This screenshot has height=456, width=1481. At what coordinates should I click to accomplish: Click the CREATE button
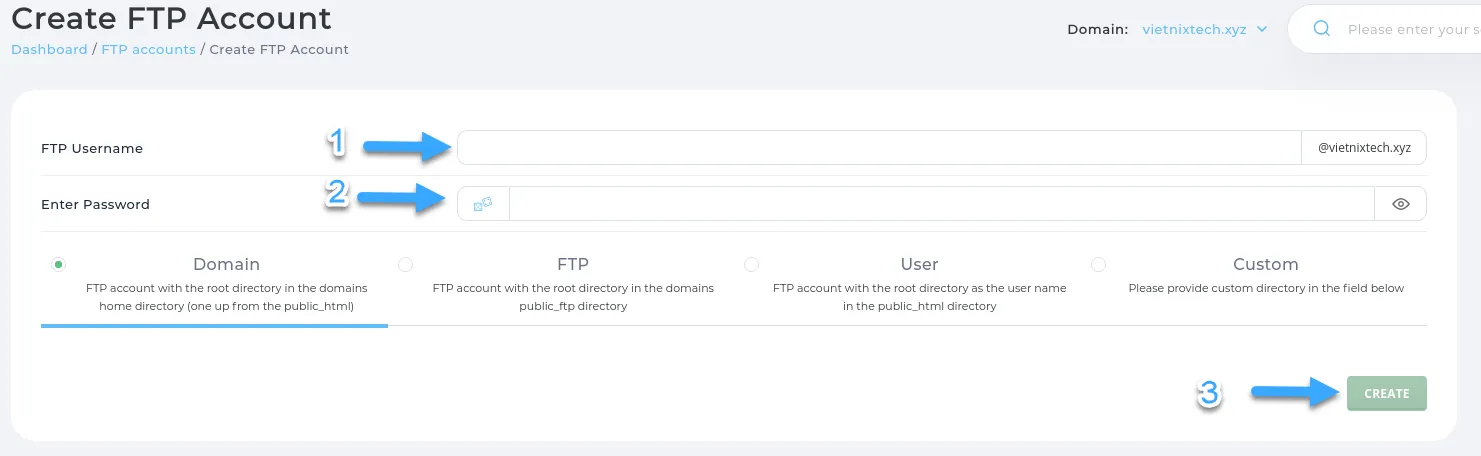pos(1387,393)
